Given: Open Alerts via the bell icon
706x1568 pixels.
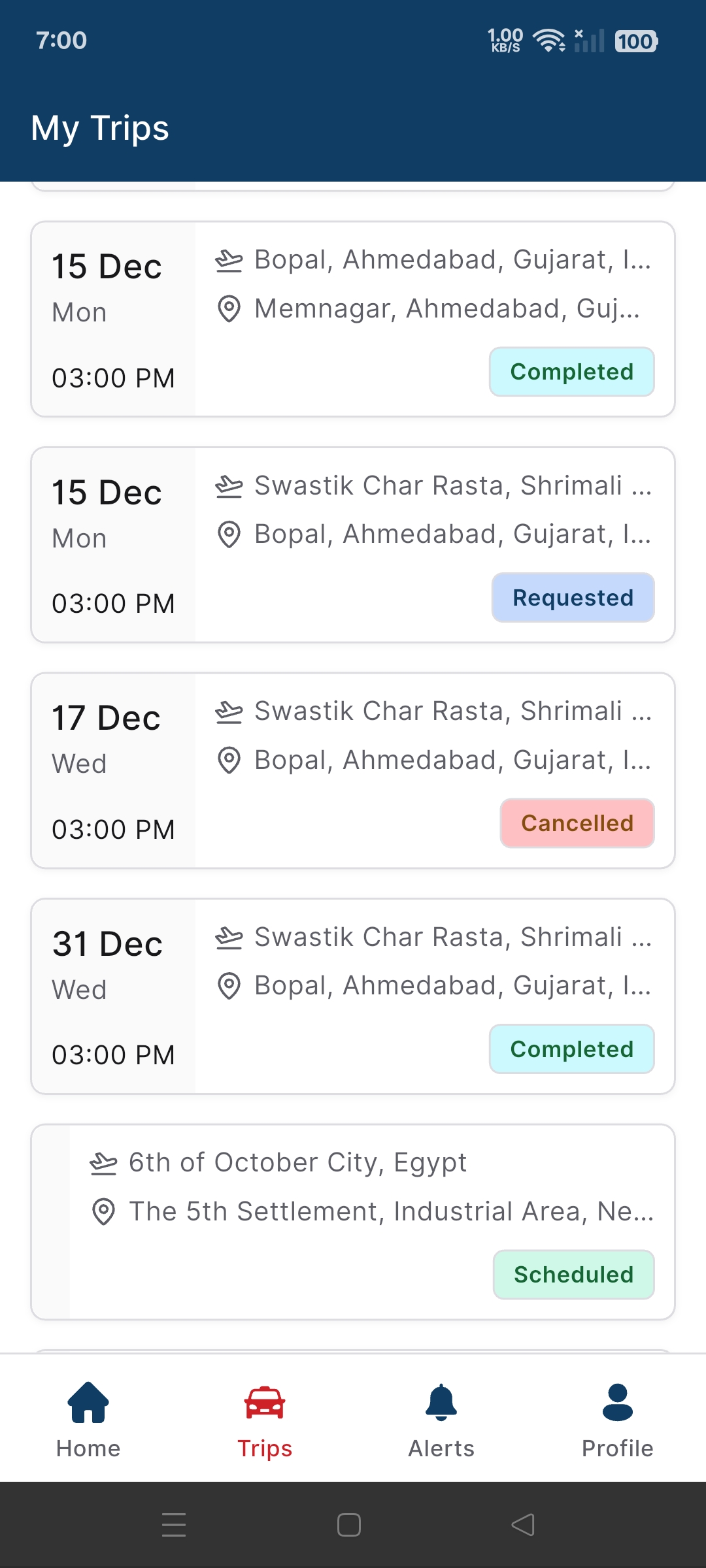Looking at the screenshot, I should [x=441, y=1402].
